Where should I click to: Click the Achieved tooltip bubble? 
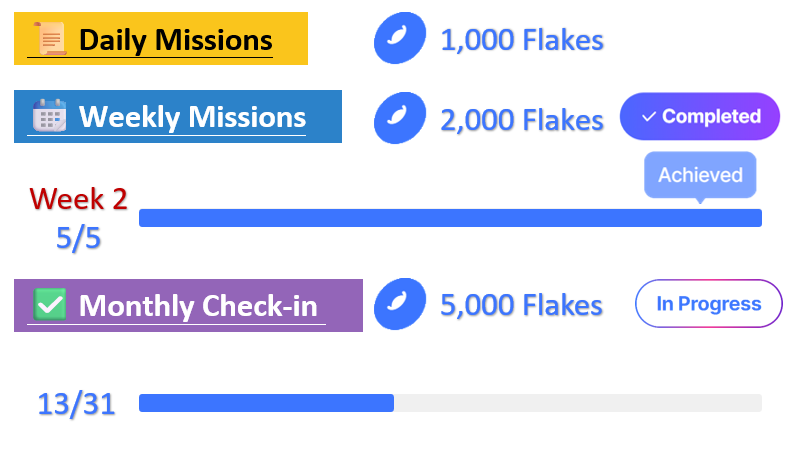pyautogui.click(x=700, y=175)
